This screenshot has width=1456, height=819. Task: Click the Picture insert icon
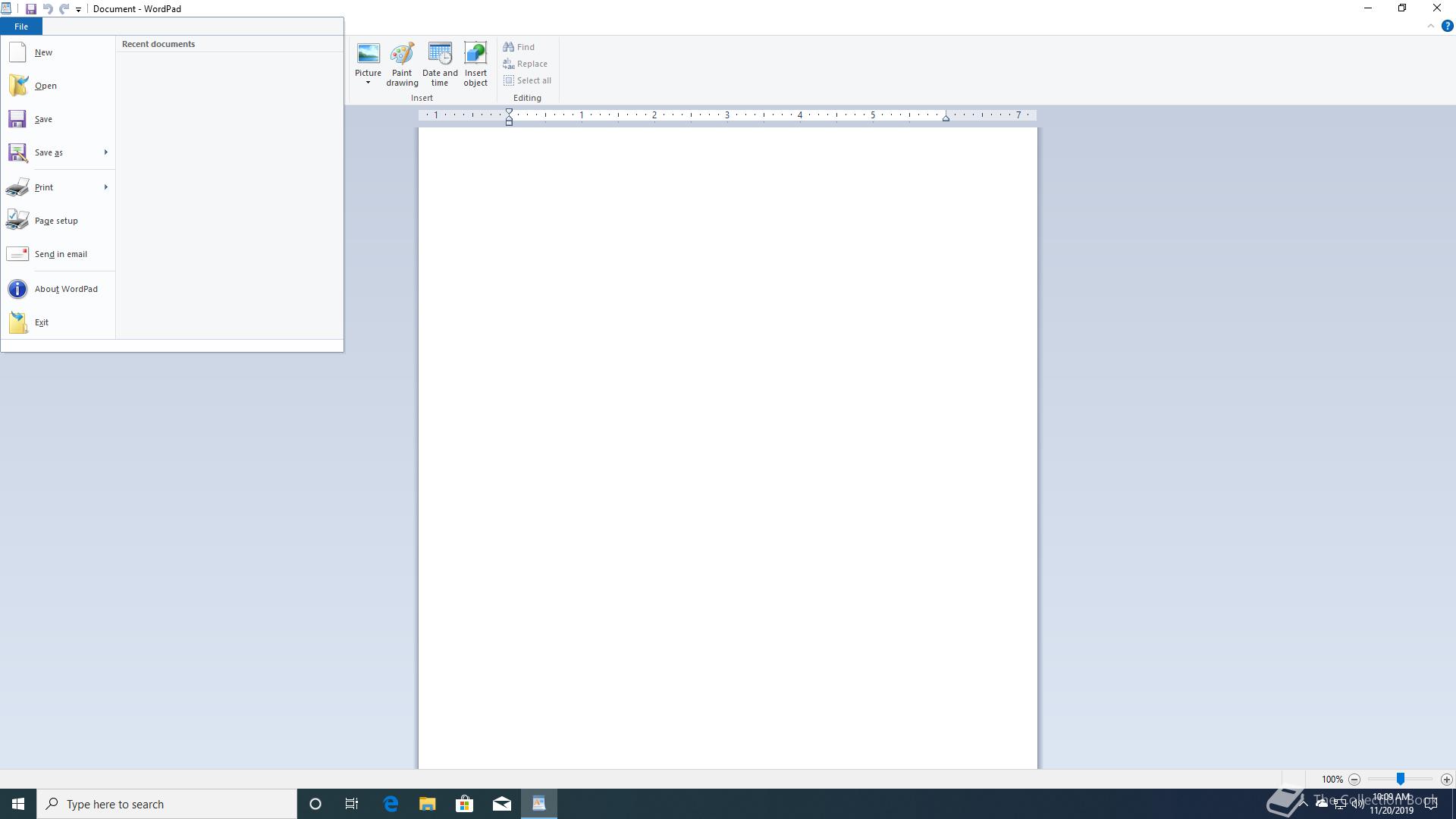(368, 55)
